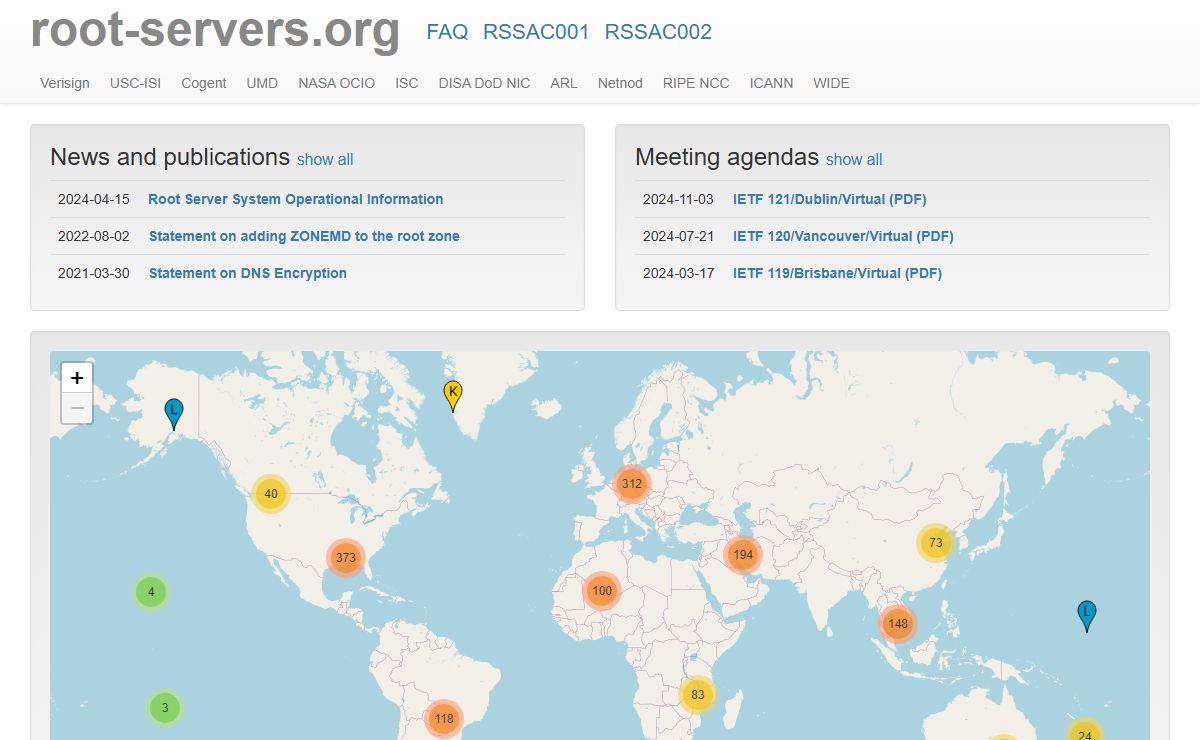The image size is (1200, 740).
Task: Go to the root-servers.org home title
Action: (x=215, y=30)
